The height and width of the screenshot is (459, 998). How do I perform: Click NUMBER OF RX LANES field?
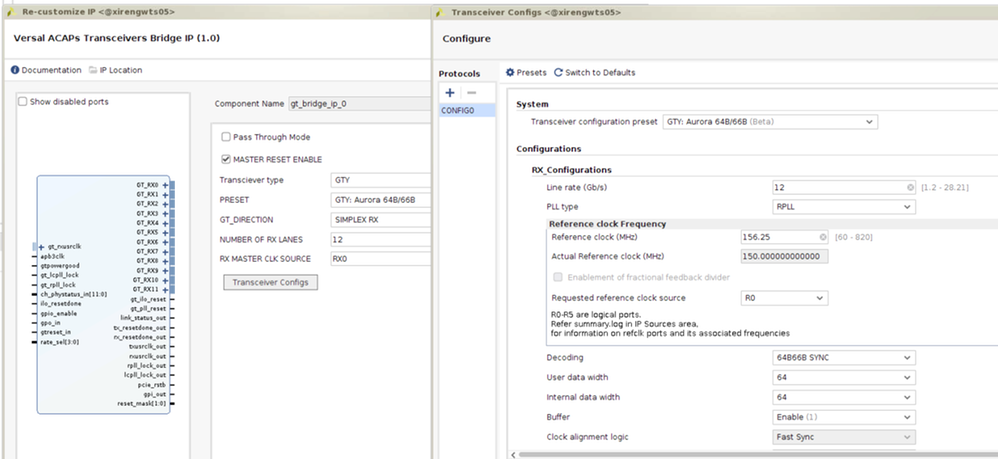tap(381, 240)
